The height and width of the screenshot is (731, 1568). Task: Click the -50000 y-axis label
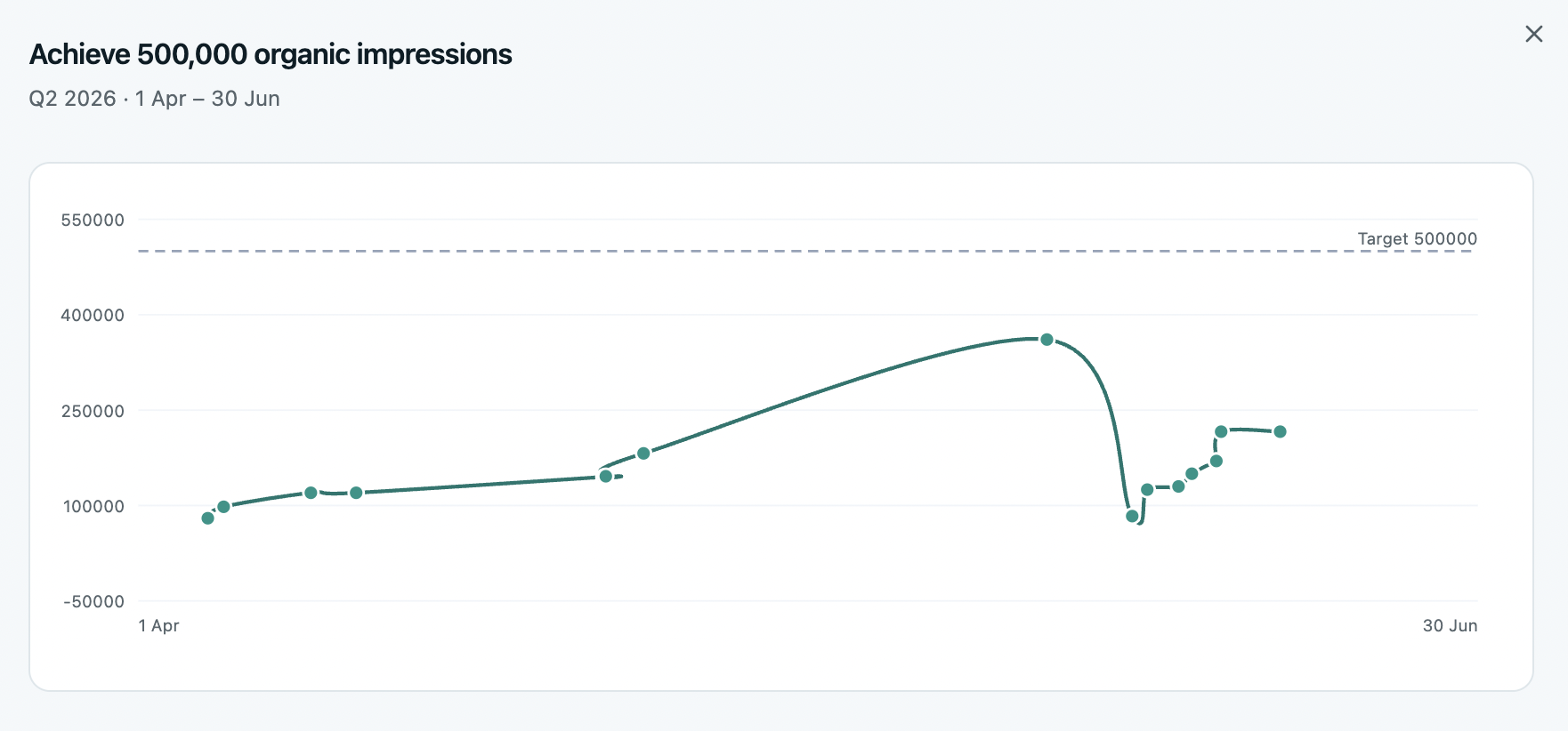93,601
